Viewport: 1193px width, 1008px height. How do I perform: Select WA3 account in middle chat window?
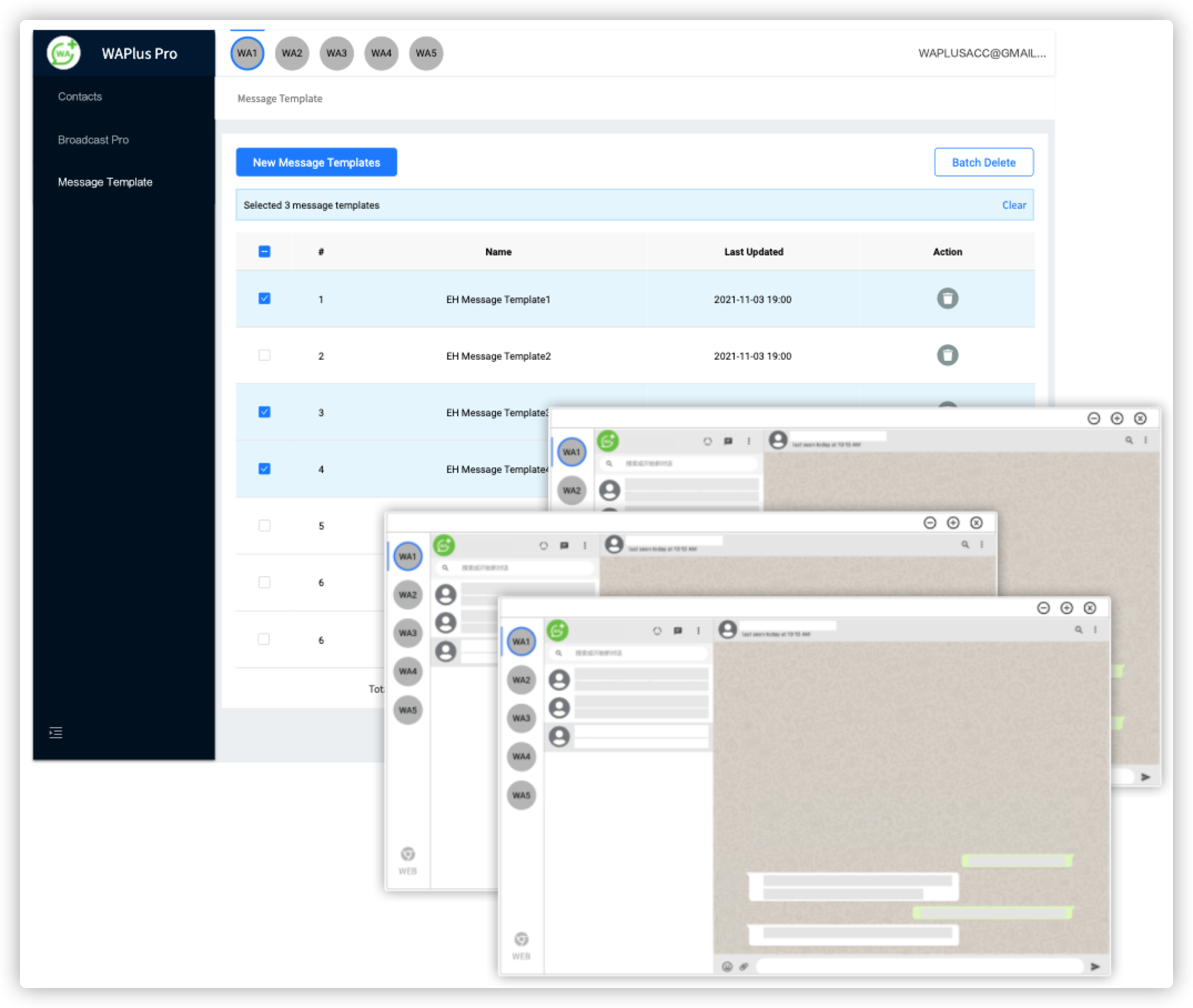coord(407,633)
